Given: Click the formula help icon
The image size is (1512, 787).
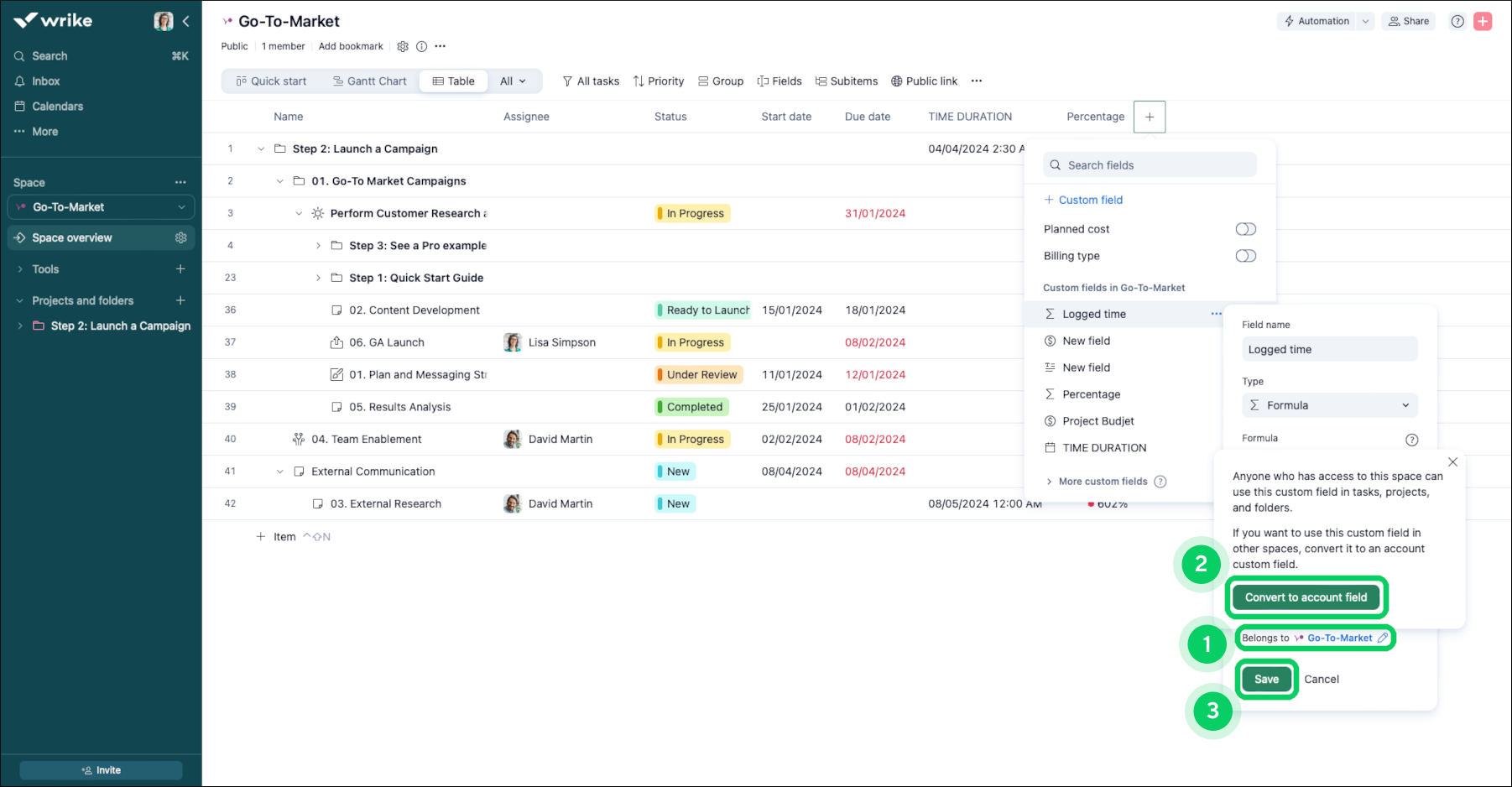Looking at the screenshot, I should click(x=1411, y=440).
